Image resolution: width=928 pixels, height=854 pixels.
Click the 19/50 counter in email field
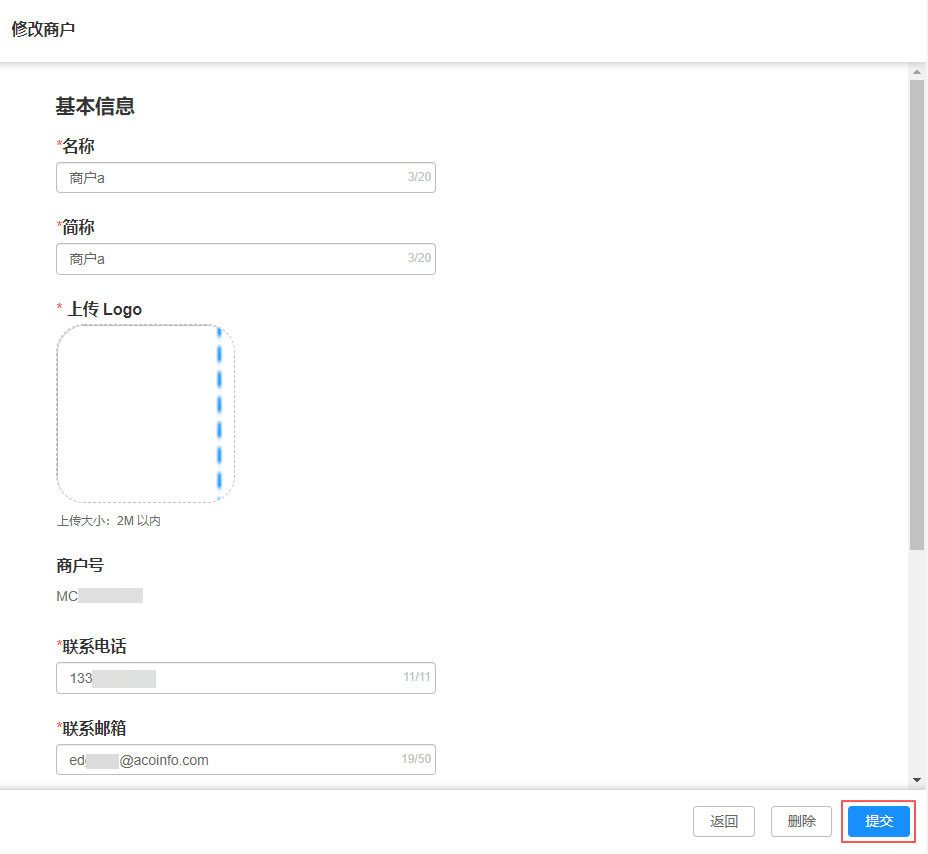coord(416,760)
